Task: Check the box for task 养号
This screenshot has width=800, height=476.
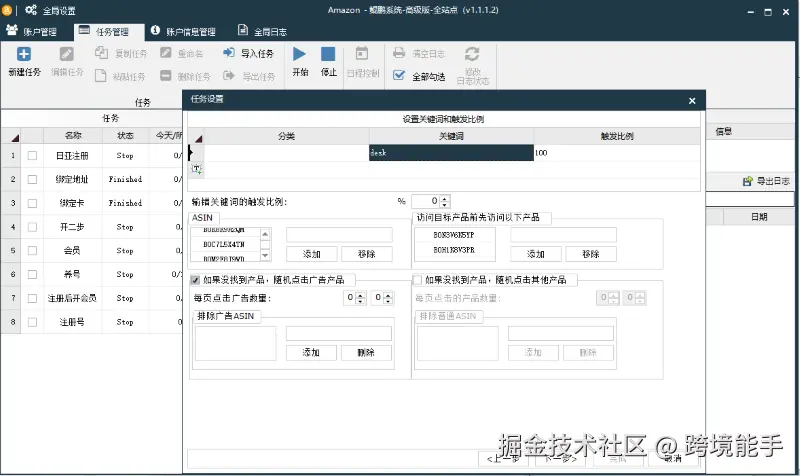Action: 32,274
